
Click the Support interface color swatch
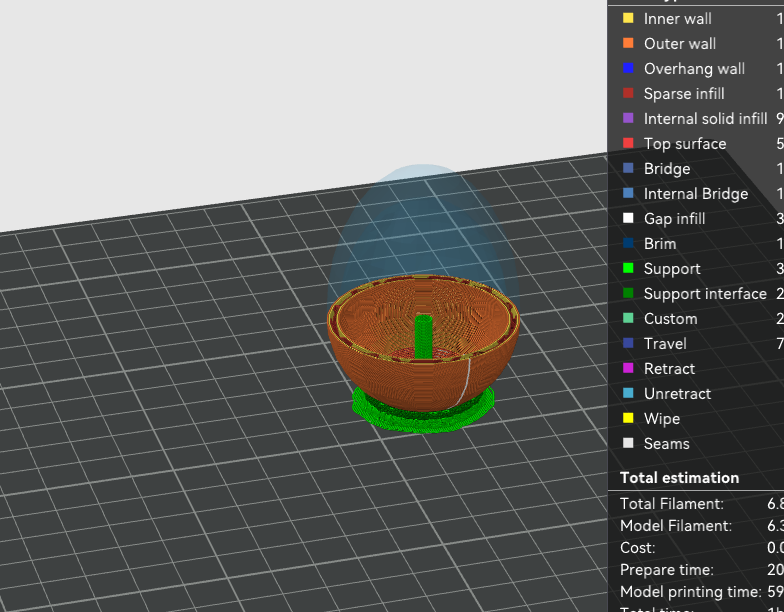628,294
